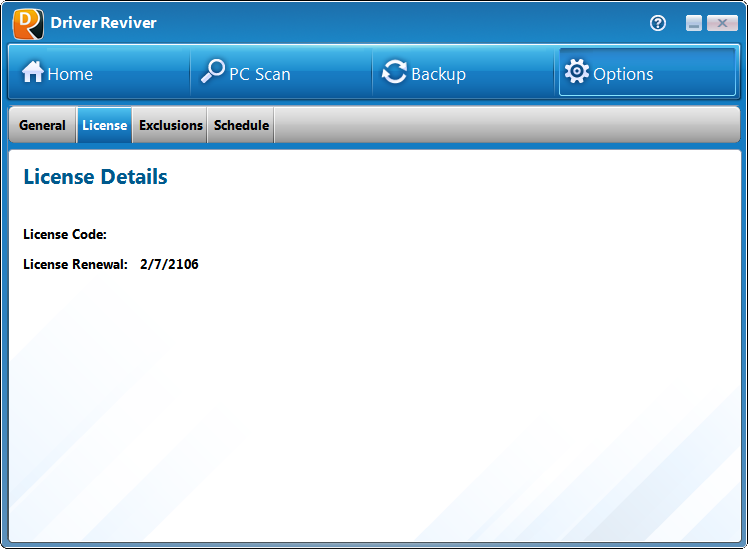Screen dimensions: 748x549
Task: Click the PC Scan magnifier icon
Action: [x=213, y=71]
